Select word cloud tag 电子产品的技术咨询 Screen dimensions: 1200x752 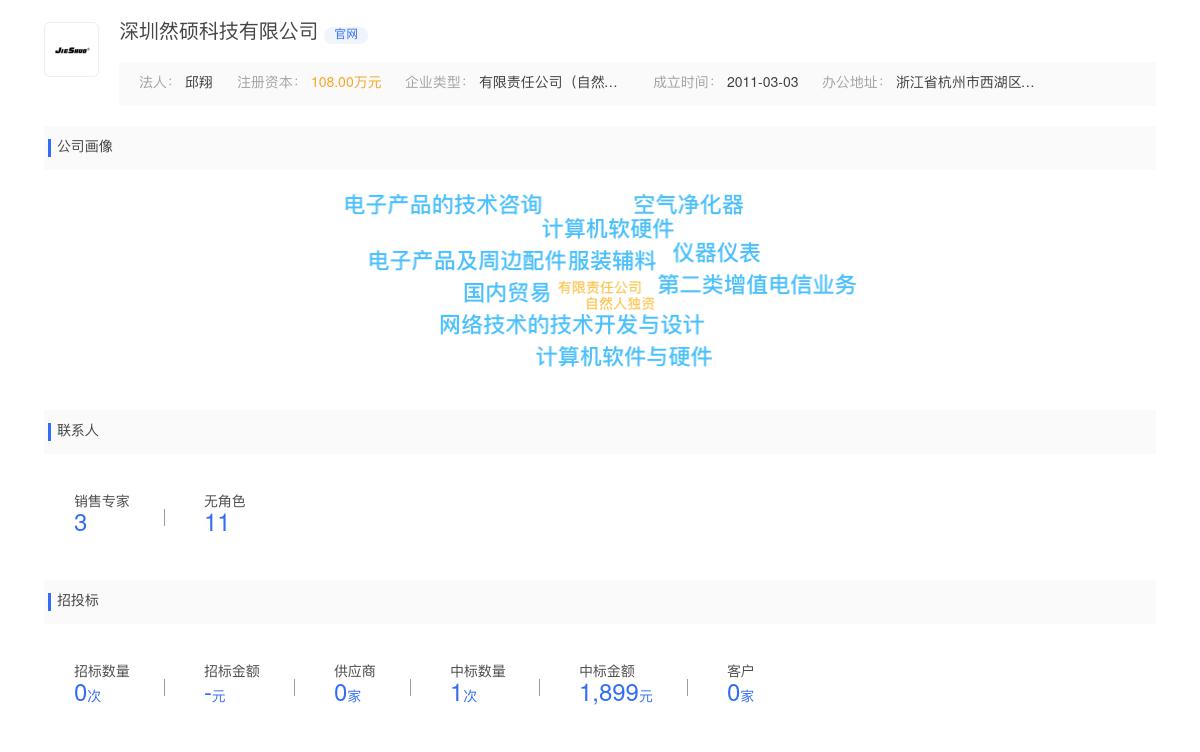pos(443,205)
